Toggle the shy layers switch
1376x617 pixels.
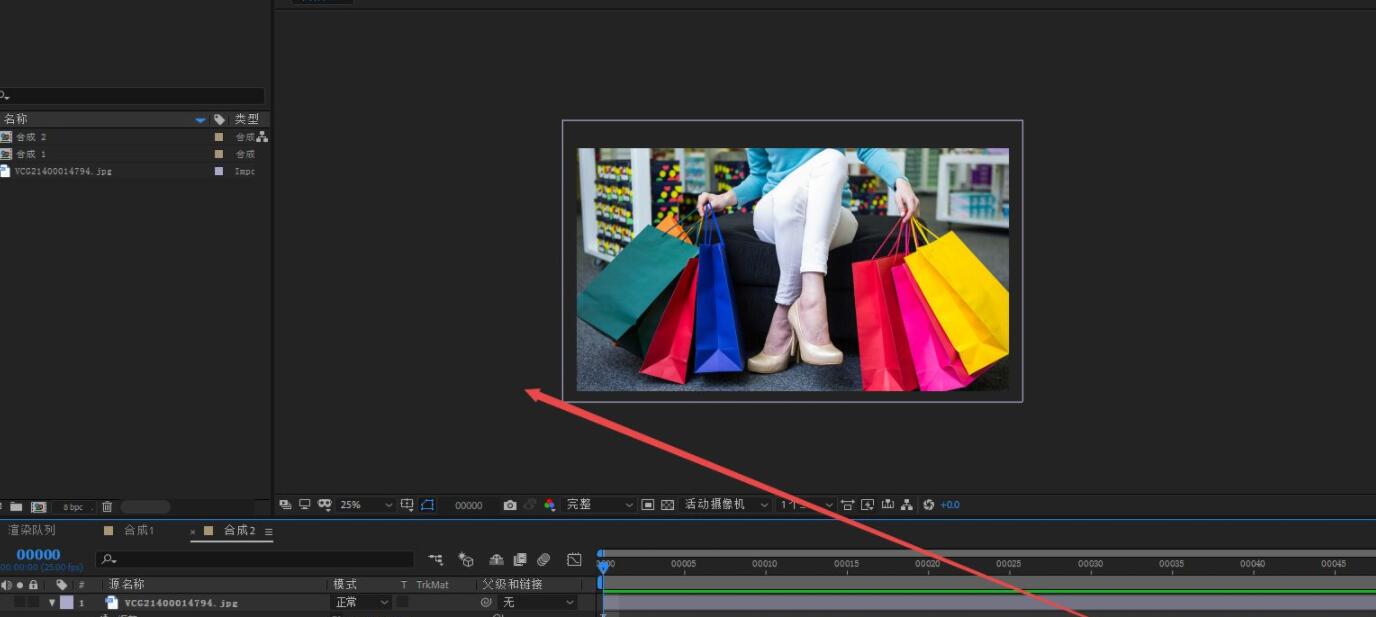pos(497,560)
